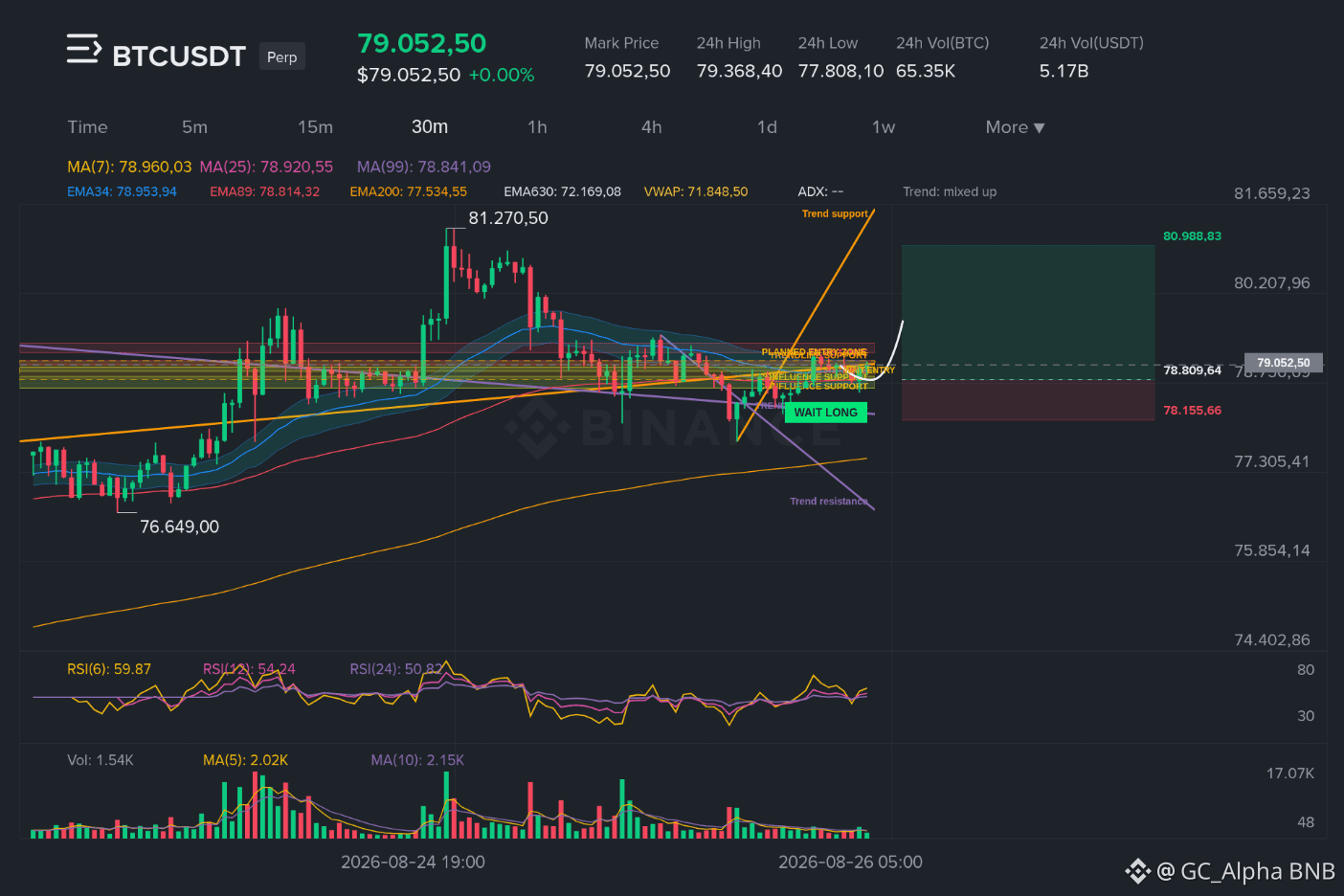Image resolution: width=1344 pixels, height=896 pixels.
Task: Select the Time chart tab
Action: (87, 127)
